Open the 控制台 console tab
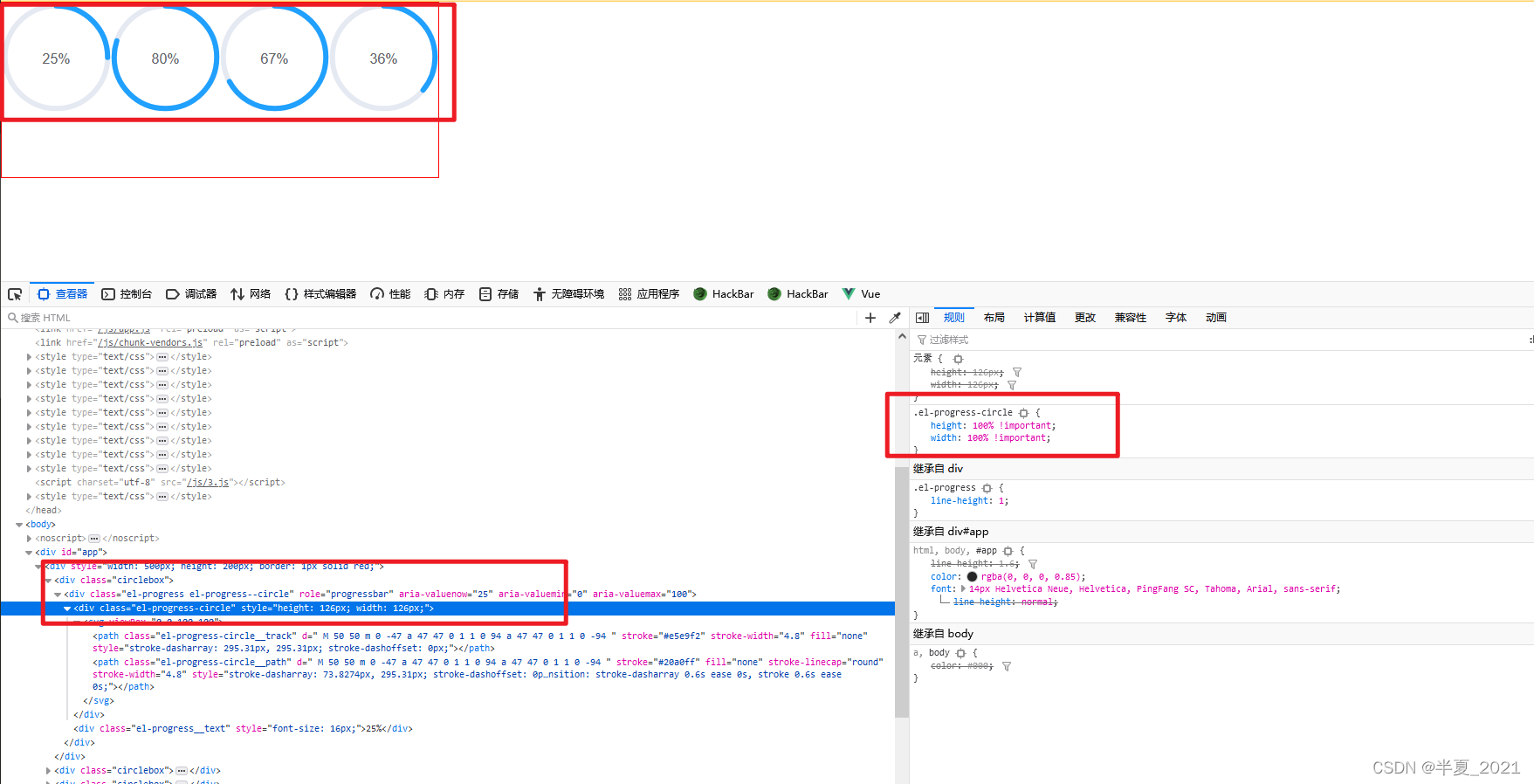Image resolution: width=1534 pixels, height=784 pixels. pyautogui.click(x=127, y=294)
